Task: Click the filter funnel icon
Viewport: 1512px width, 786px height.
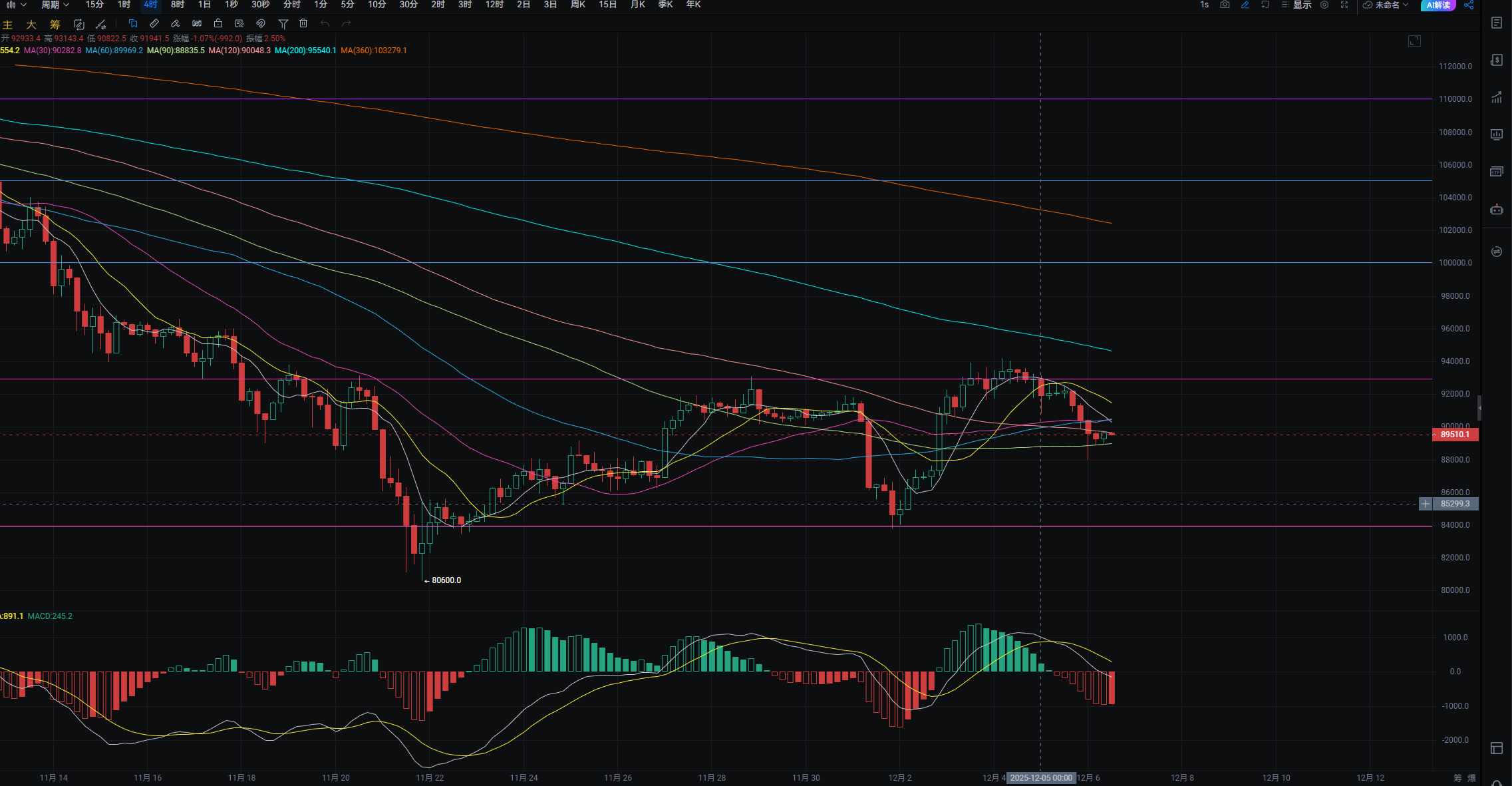Action: click(x=283, y=24)
